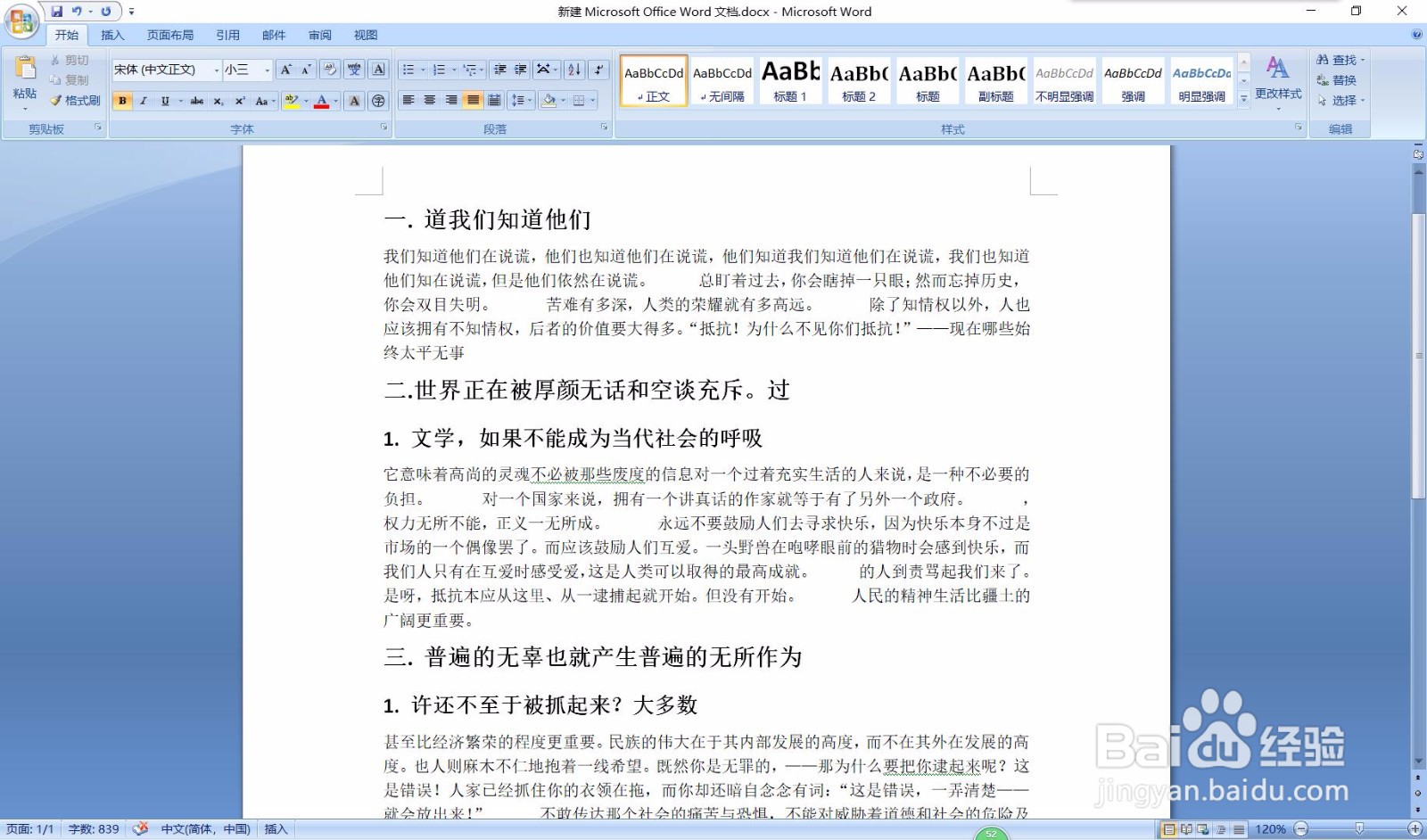Open the spell check icon on status bar
This screenshot has height=840, width=1427.
pyautogui.click(x=141, y=828)
